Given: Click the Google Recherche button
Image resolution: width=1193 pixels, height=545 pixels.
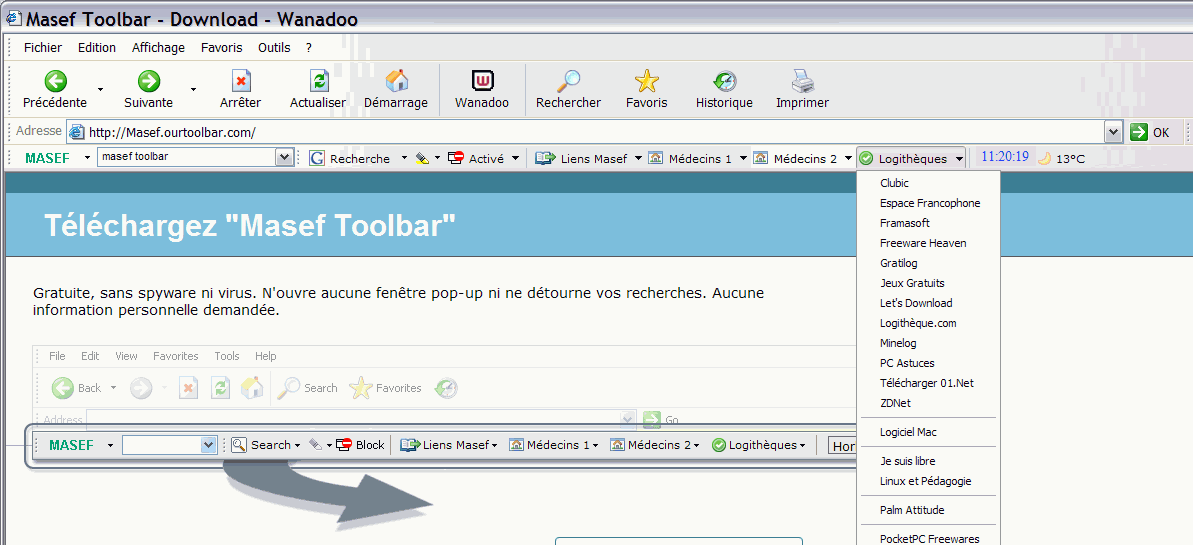Looking at the screenshot, I should coord(350,158).
